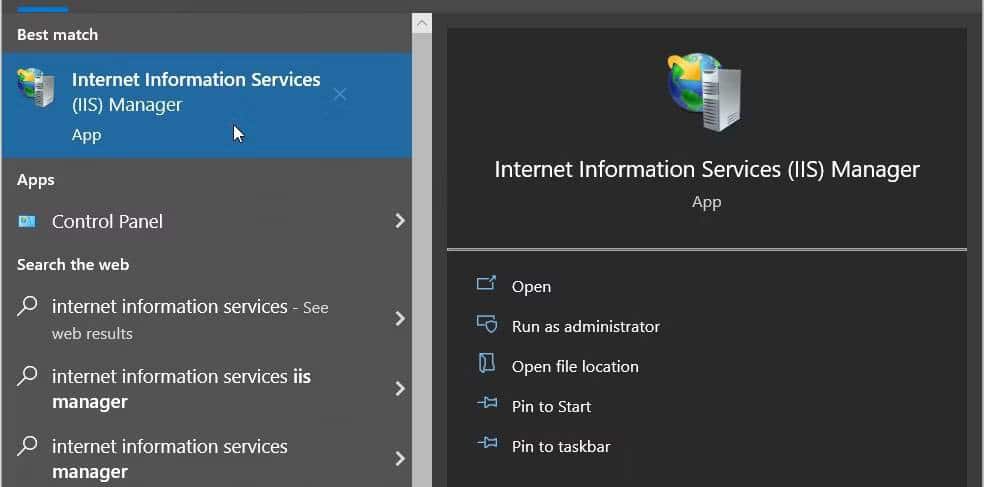This screenshot has height=487, width=984.
Task: Click the IIS Manager icon in Best match
Action: pyautogui.click(x=36, y=87)
